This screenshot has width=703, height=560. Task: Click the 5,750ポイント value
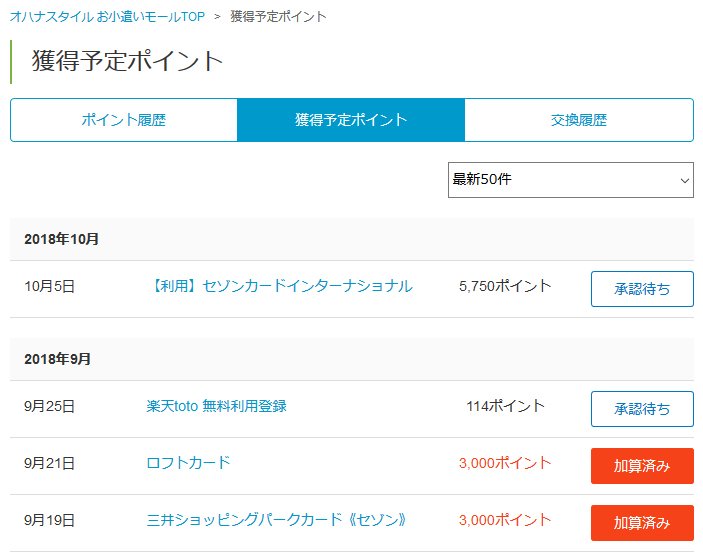coord(505,286)
